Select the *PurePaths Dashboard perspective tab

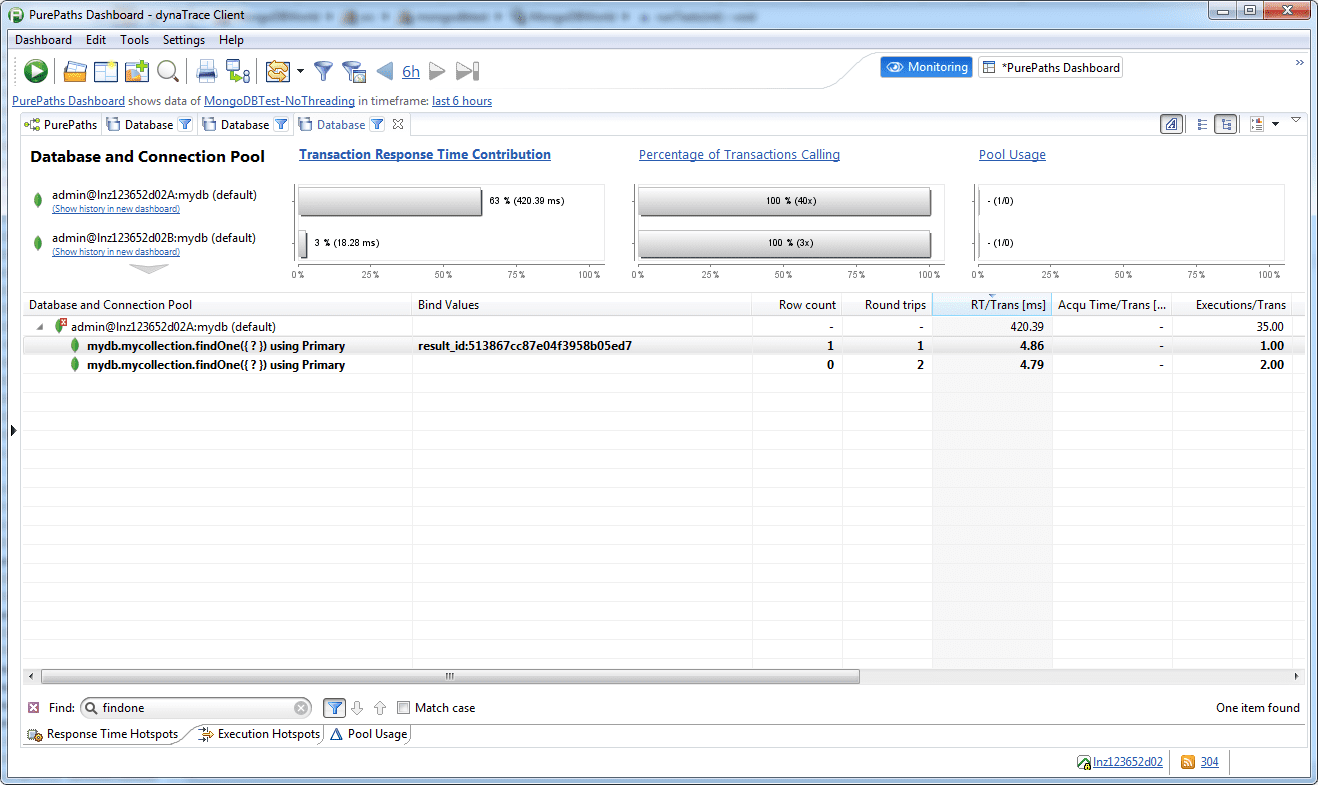(1050, 68)
